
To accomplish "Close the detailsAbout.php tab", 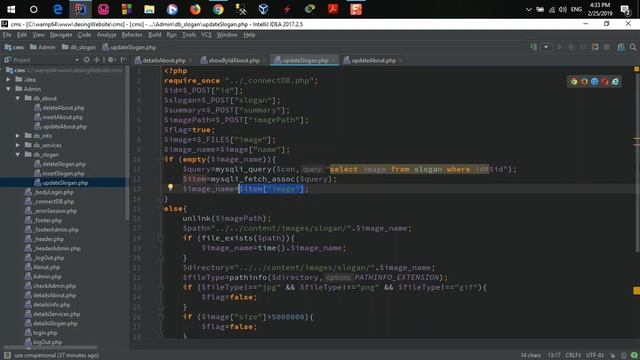I will tap(190, 60).
